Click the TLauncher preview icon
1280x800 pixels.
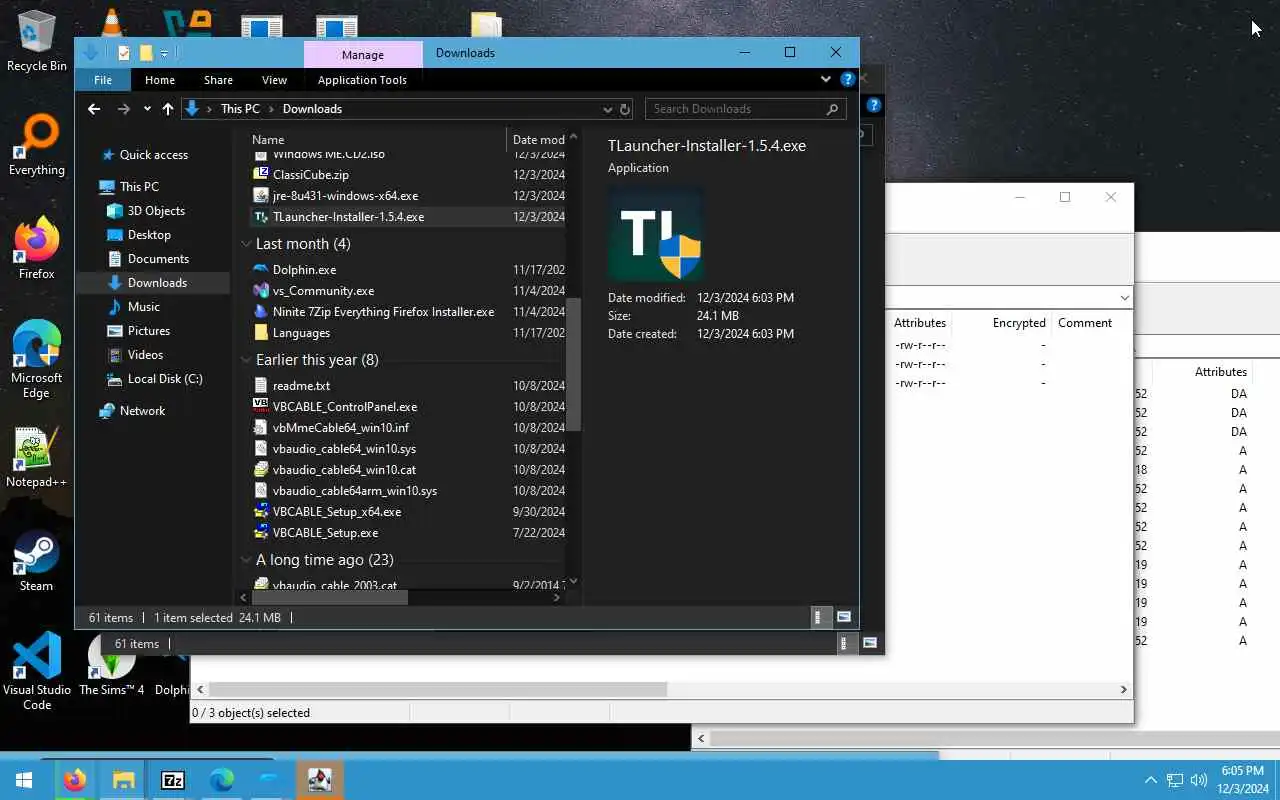pos(656,233)
